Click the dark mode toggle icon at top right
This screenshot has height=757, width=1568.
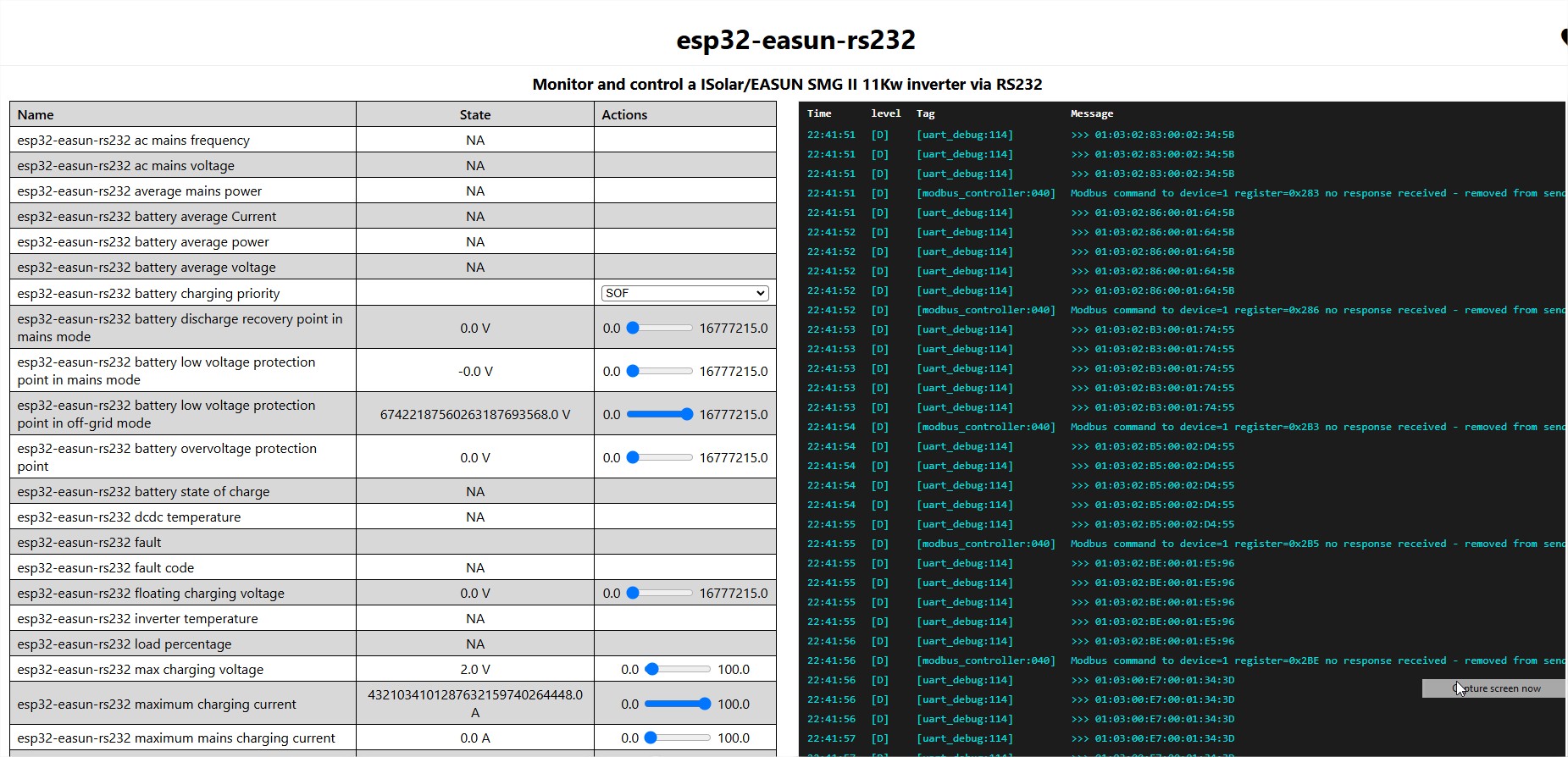pos(1563,36)
